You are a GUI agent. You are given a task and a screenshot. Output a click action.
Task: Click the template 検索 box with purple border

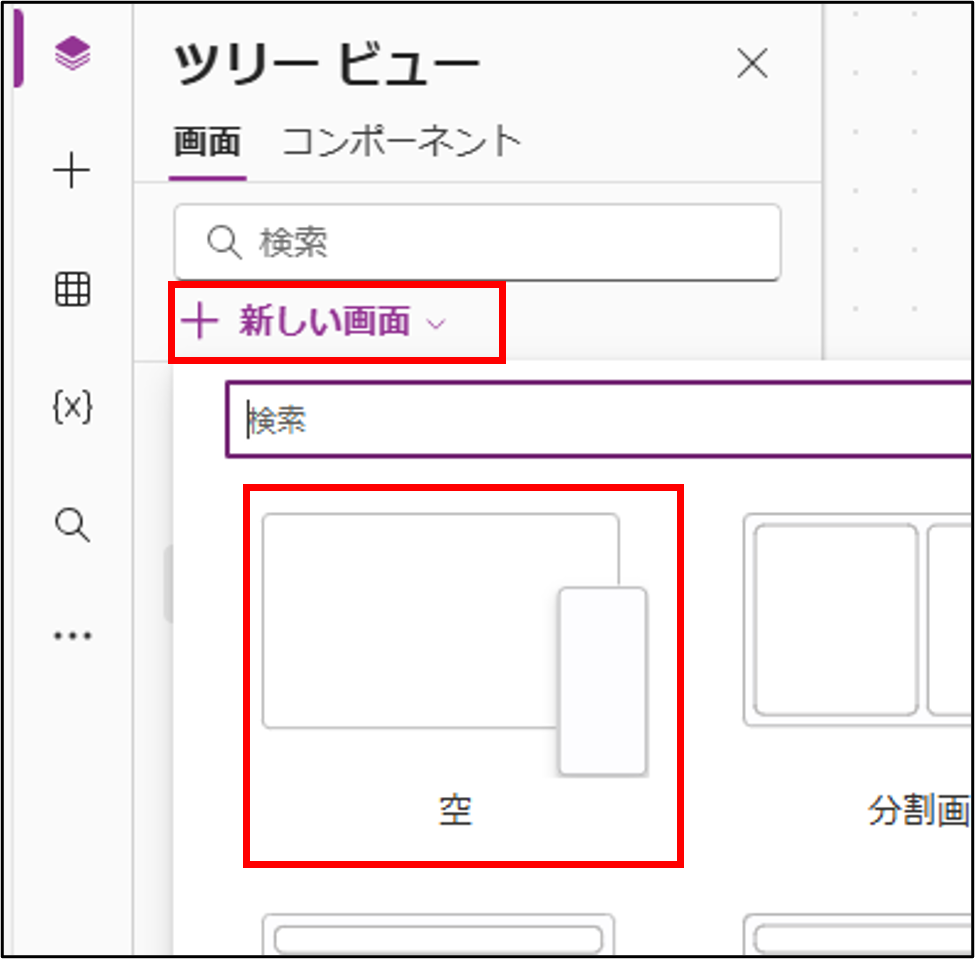(600, 421)
